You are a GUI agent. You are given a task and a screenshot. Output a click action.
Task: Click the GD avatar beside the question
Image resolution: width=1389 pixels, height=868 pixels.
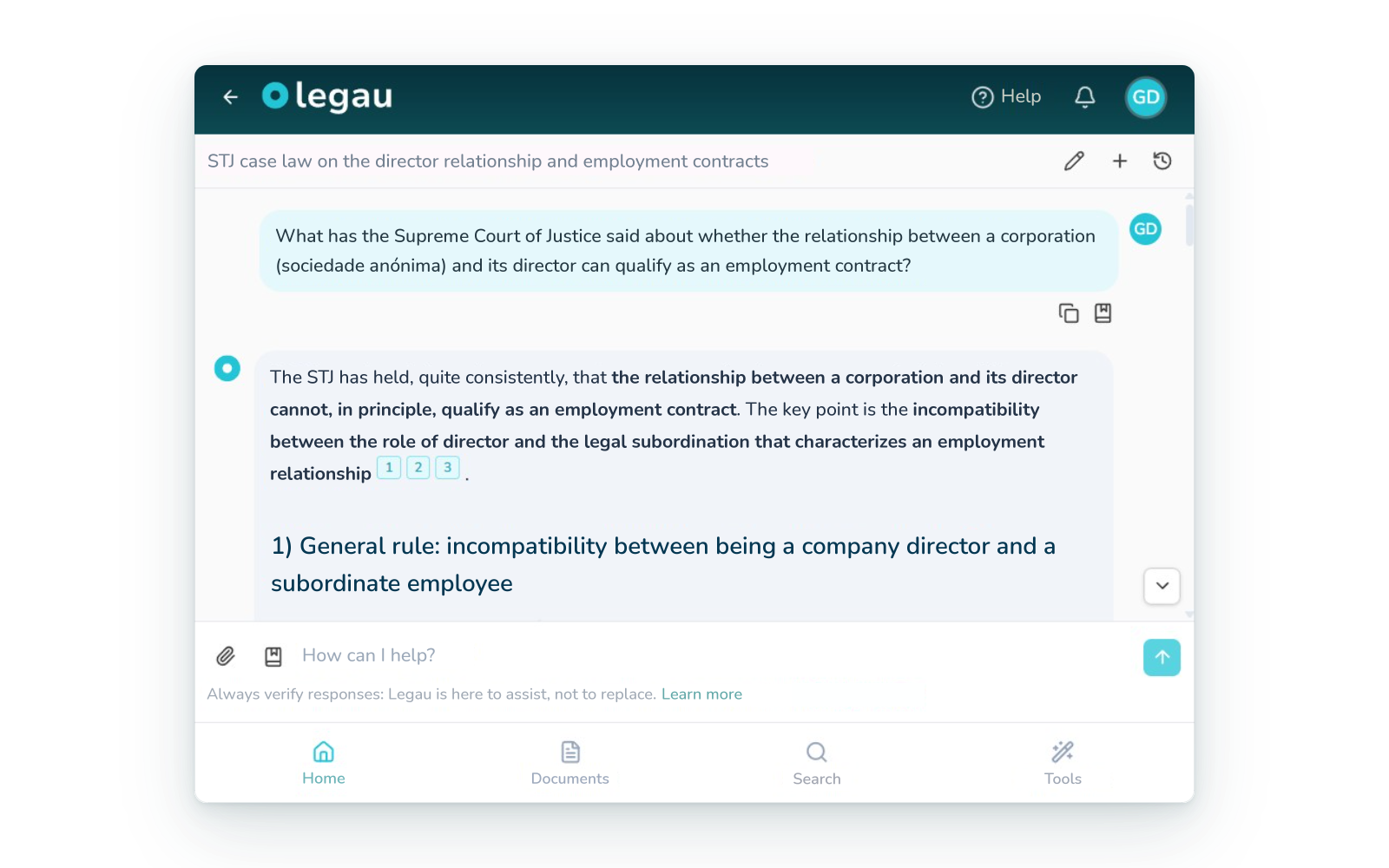[1146, 229]
